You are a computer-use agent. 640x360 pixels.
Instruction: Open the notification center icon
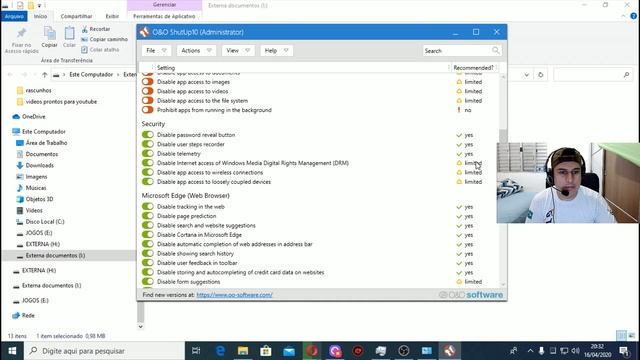coord(623,351)
